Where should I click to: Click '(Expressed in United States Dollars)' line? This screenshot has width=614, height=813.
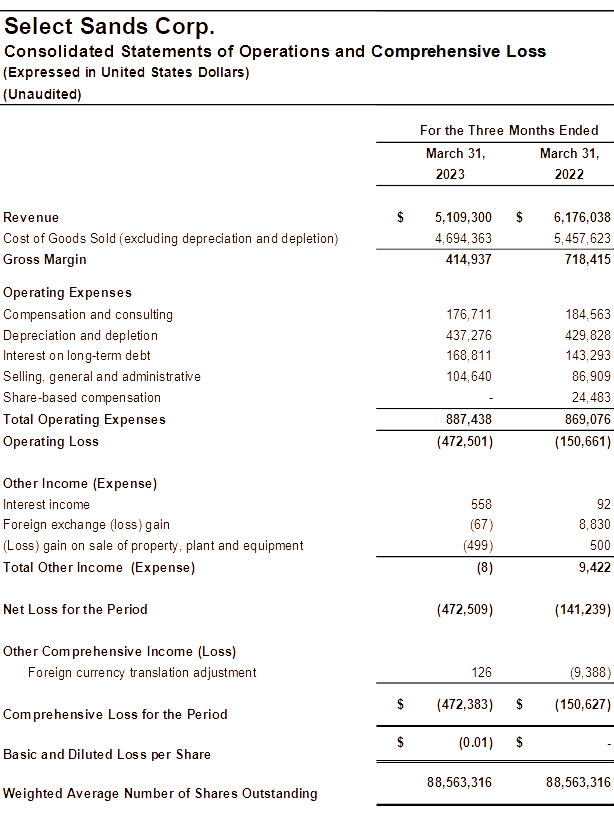pyautogui.click(x=126, y=72)
